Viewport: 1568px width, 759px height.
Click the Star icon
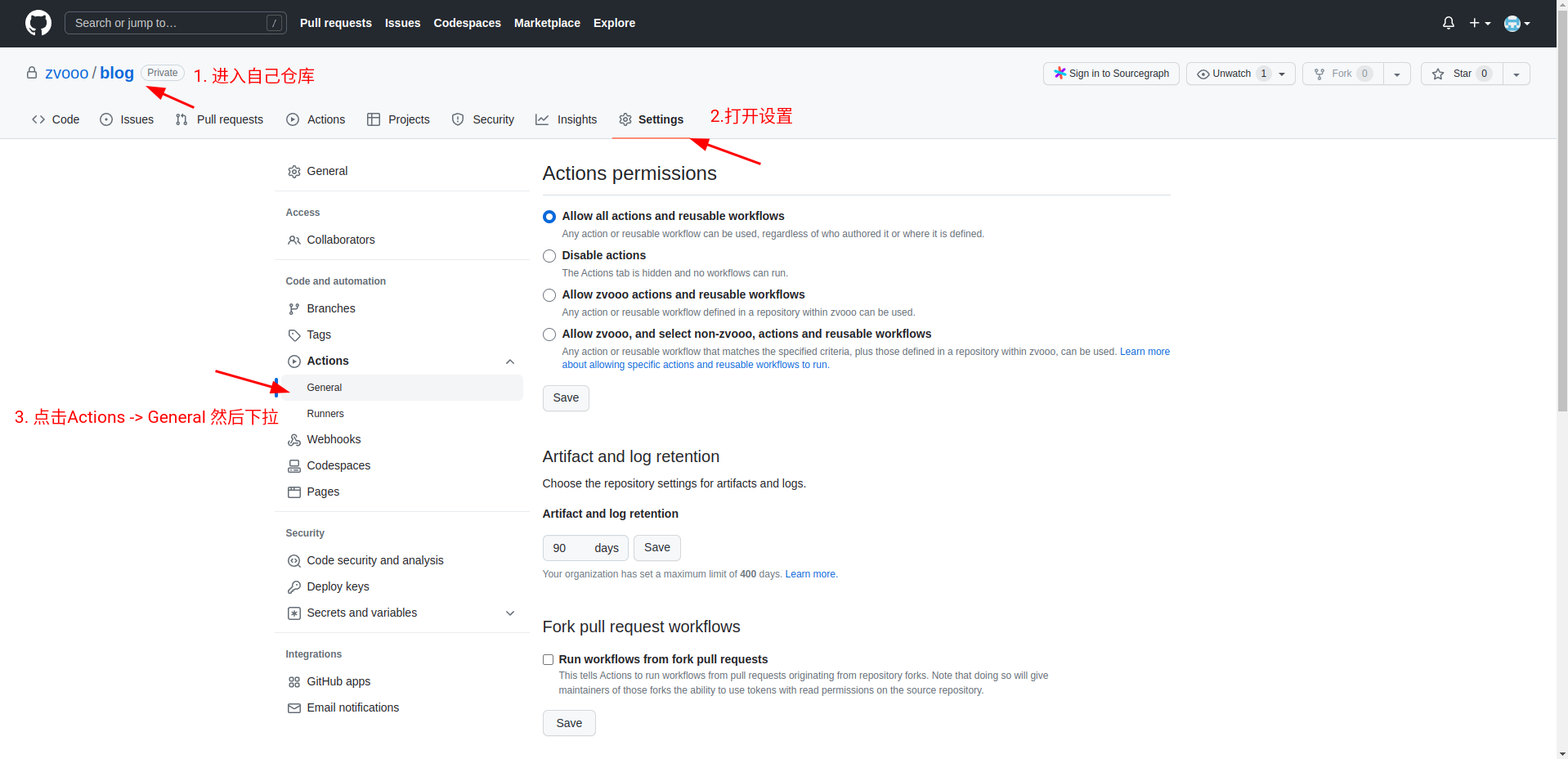pos(1438,74)
